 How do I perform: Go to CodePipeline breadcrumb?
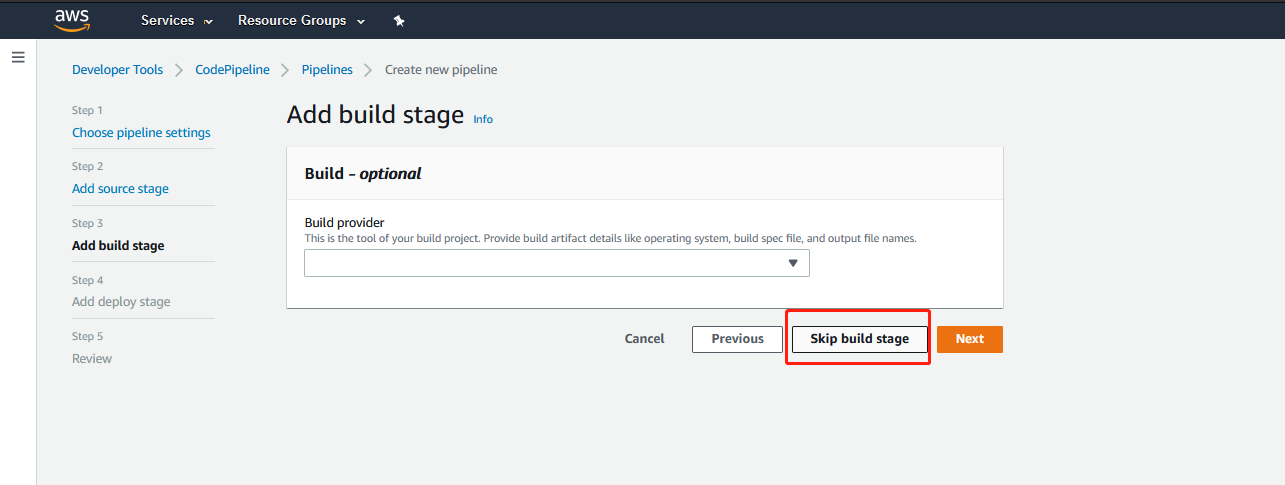(x=232, y=70)
